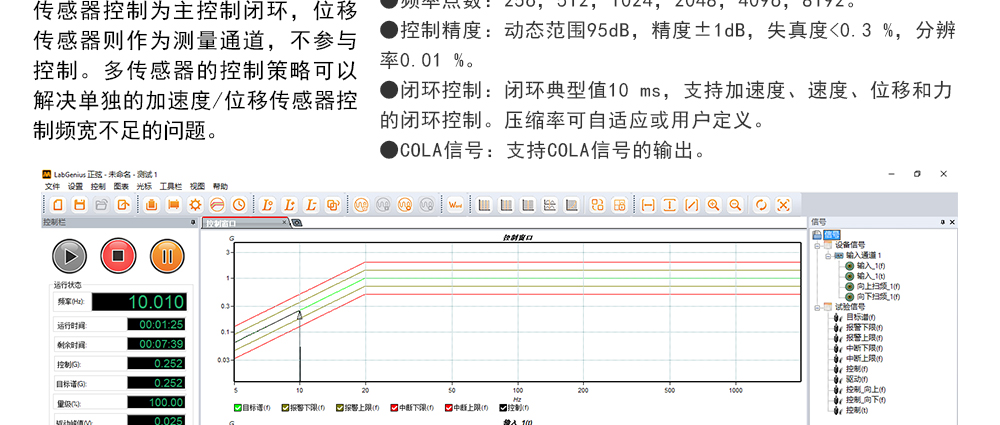The image size is (1000, 425).
Task: Toggle the 中断上限 legend checkbox
Action: [x=448, y=407]
